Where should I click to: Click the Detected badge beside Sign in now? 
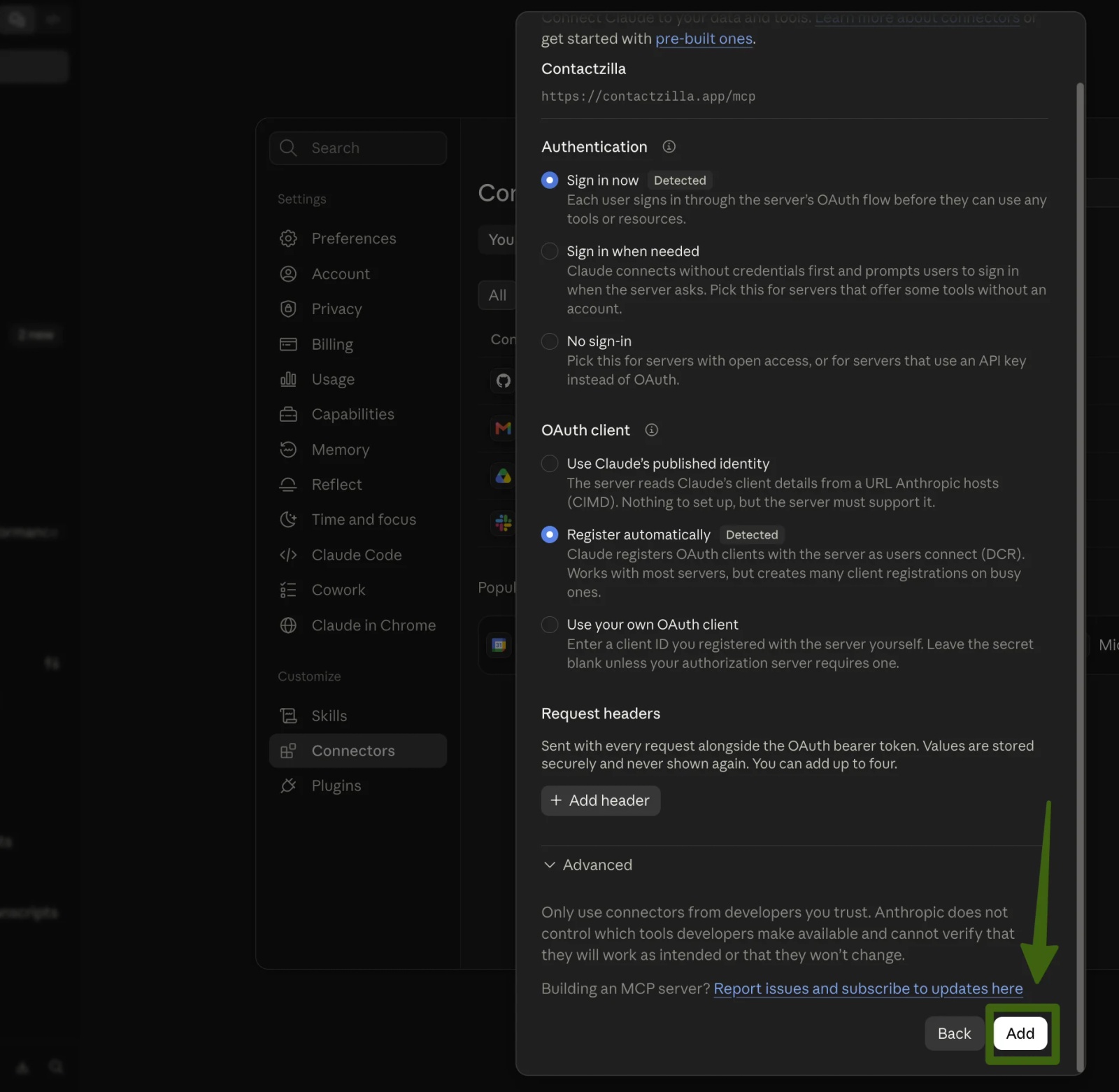click(x=680, y=180)
